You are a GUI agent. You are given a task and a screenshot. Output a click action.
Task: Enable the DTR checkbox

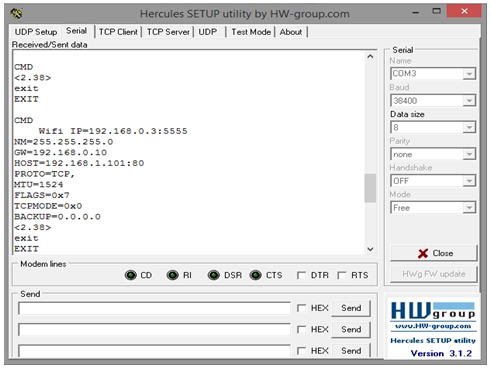click(x=301, y=275)
